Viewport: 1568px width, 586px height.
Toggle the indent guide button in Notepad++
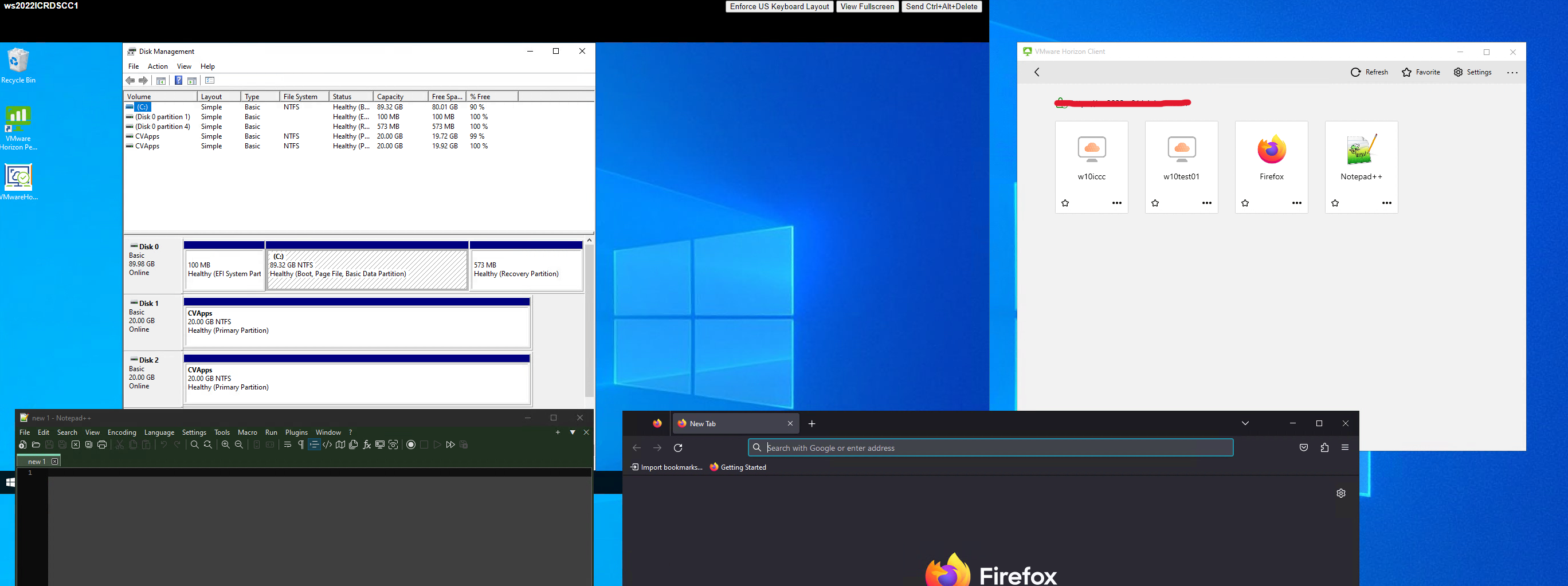point(314,445)
